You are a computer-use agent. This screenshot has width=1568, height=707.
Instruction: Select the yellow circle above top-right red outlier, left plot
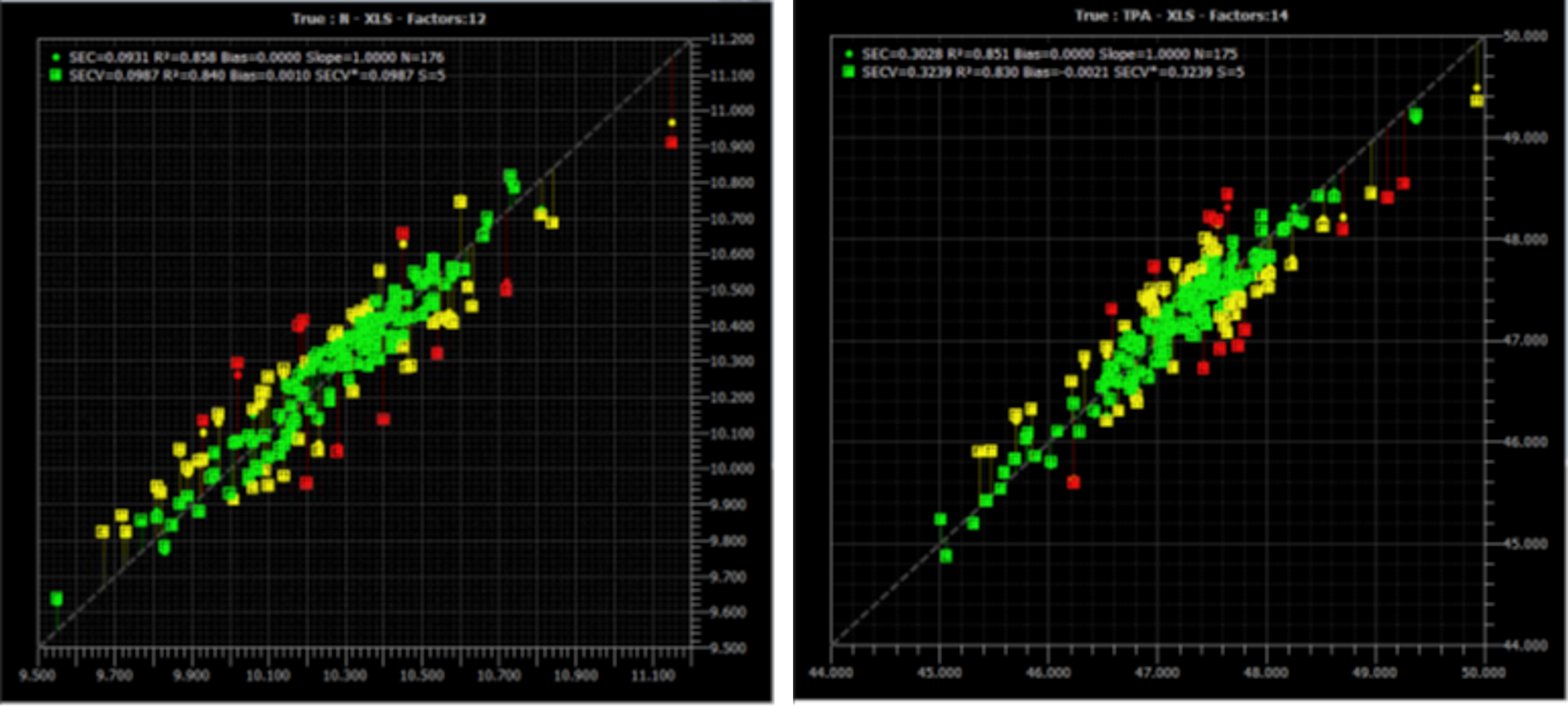672,123
